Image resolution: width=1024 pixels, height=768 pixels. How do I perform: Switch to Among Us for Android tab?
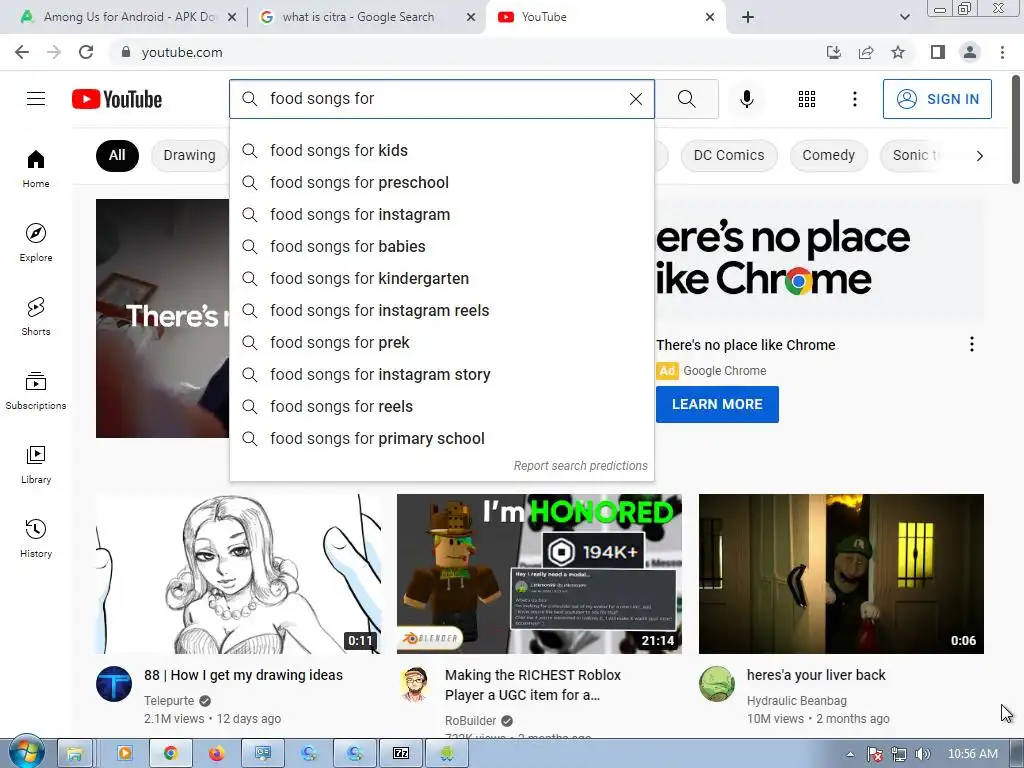pyautogui.click(x=129, y=17)
